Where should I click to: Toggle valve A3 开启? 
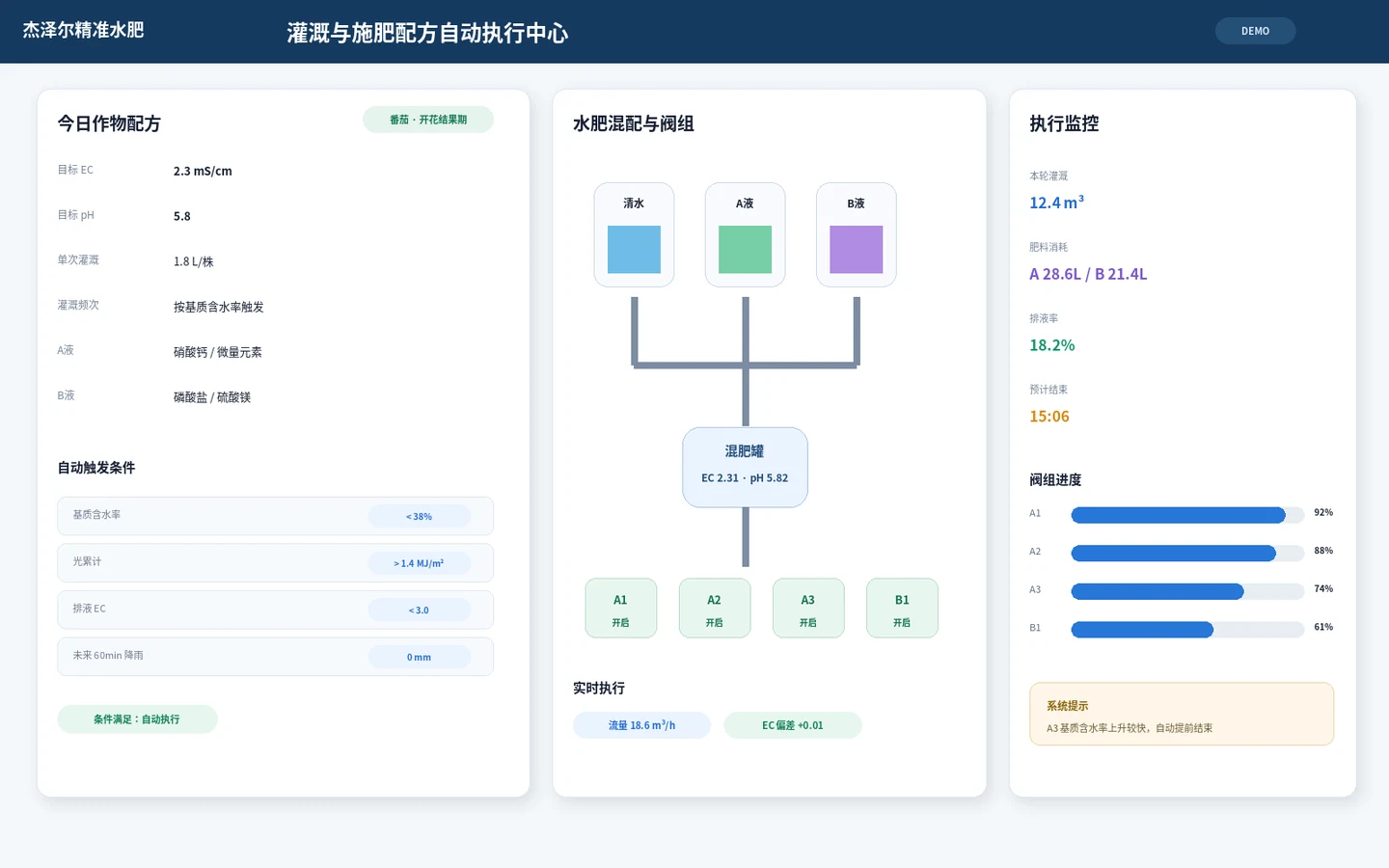pos(808,609)
